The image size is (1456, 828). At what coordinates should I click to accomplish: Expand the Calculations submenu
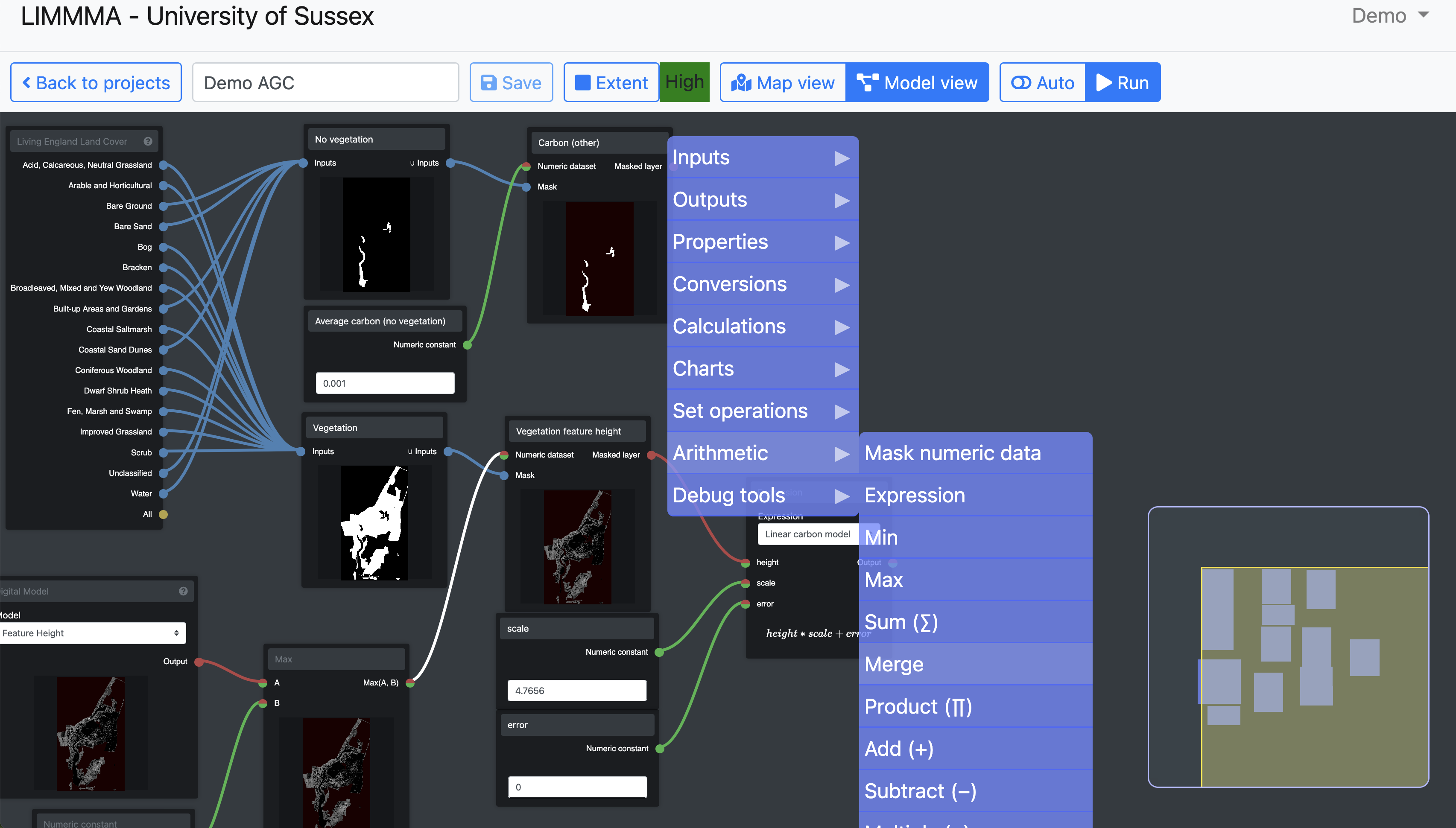(x=762, y=327)
